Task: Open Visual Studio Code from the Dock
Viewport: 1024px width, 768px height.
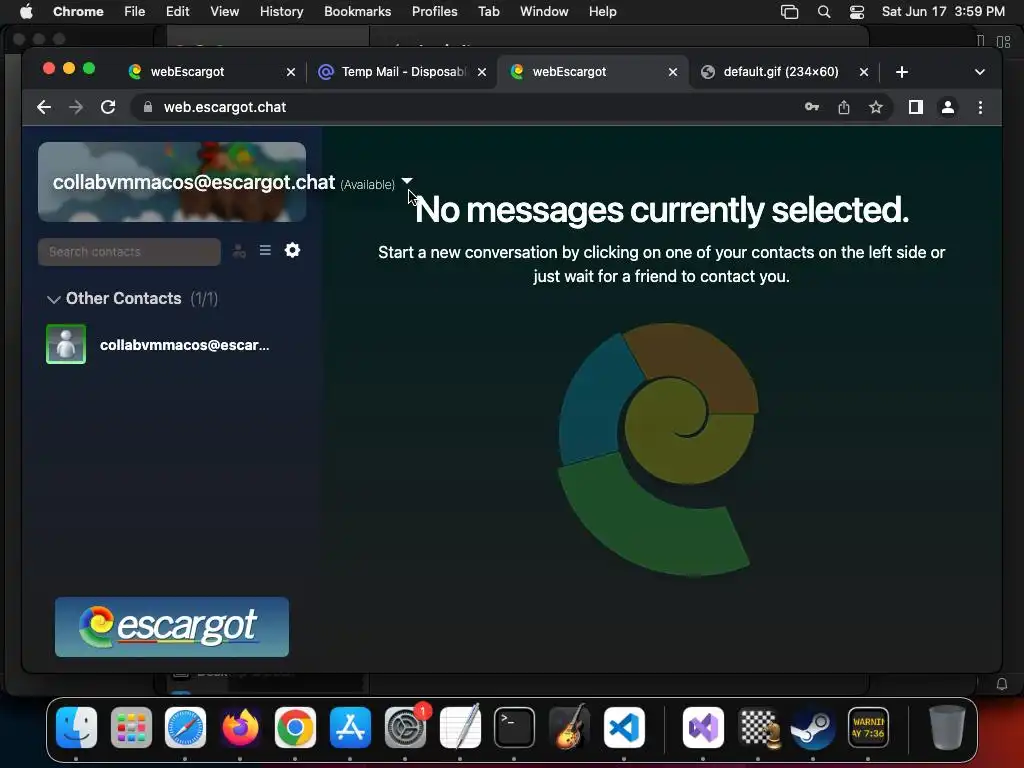Action: tap(624, 728)
